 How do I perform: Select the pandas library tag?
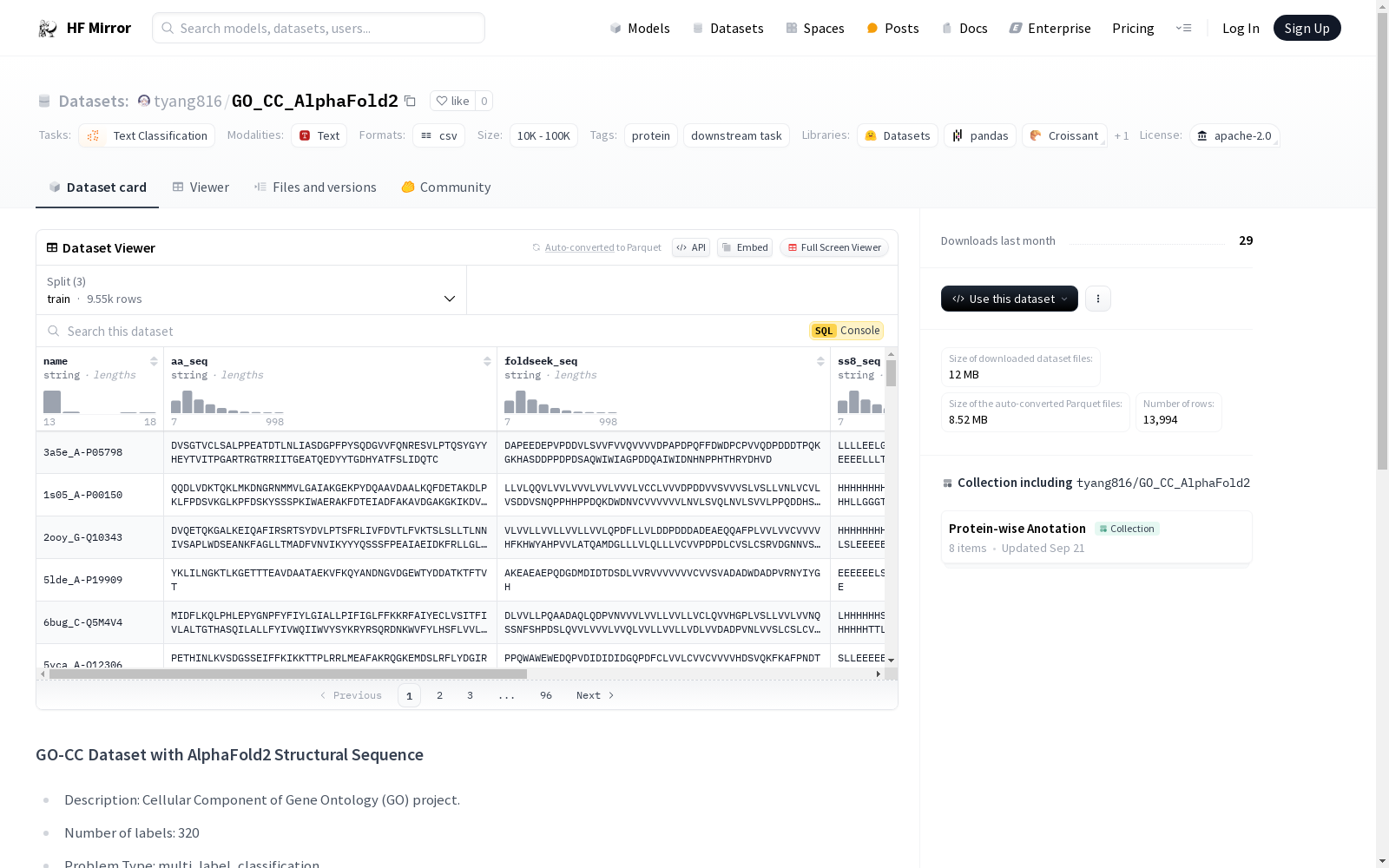coord(980,135)
